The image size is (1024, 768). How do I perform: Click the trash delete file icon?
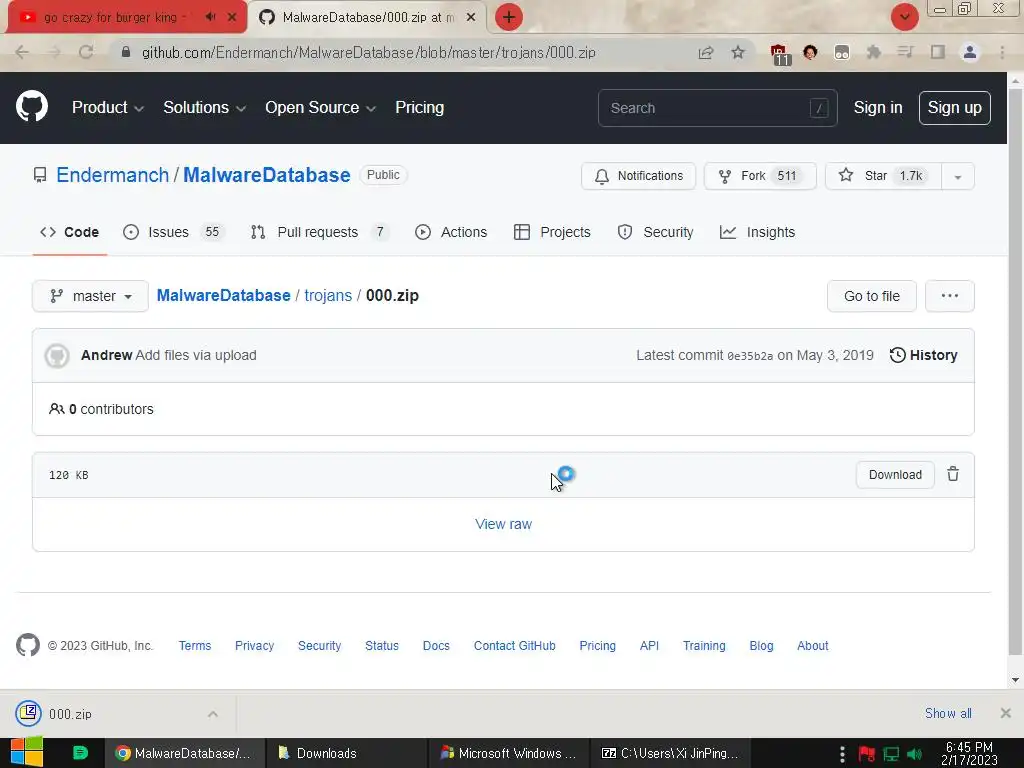pos(953,474)
